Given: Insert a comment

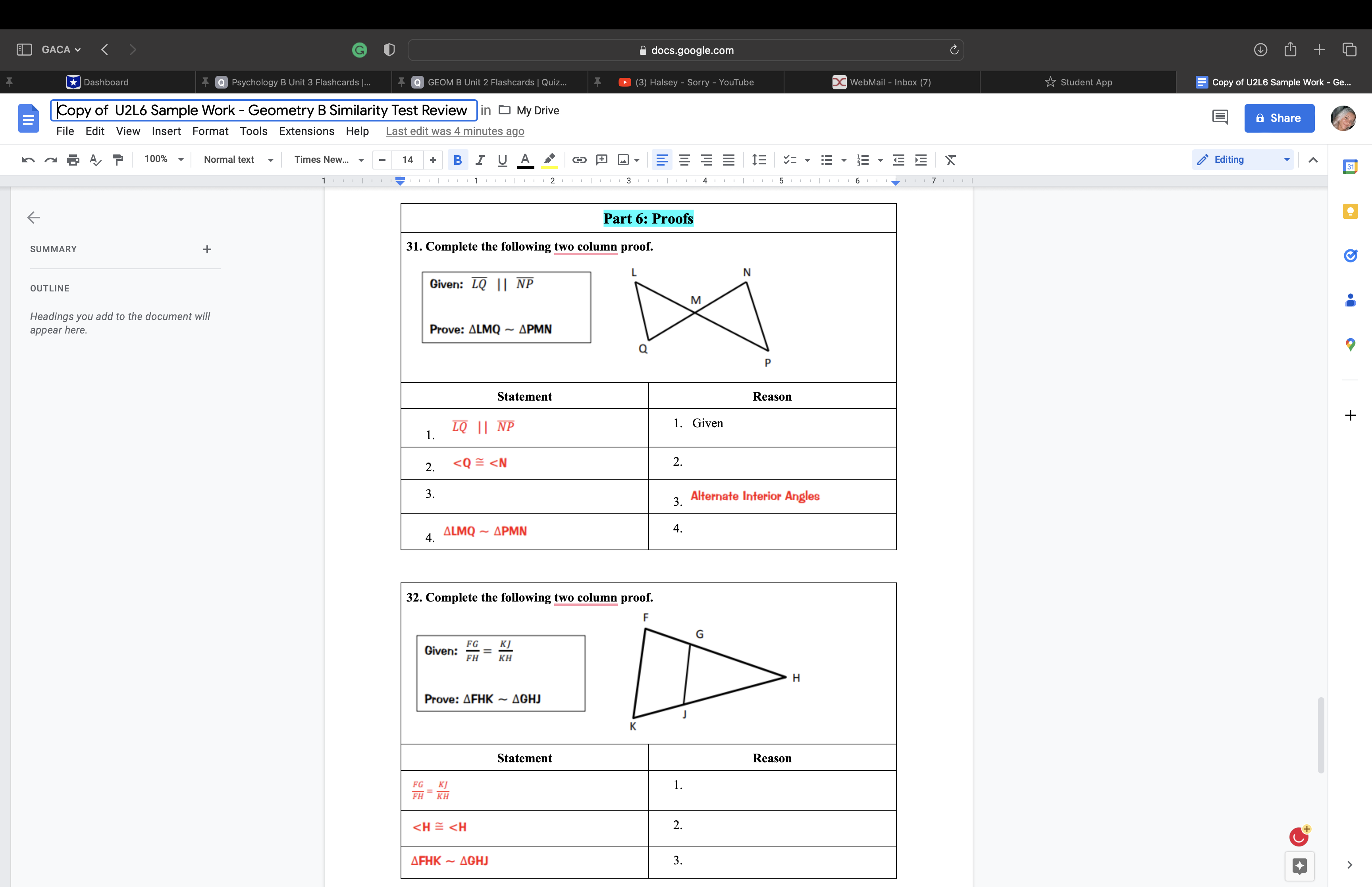Looking at the screenshot, I should point(601,160).
